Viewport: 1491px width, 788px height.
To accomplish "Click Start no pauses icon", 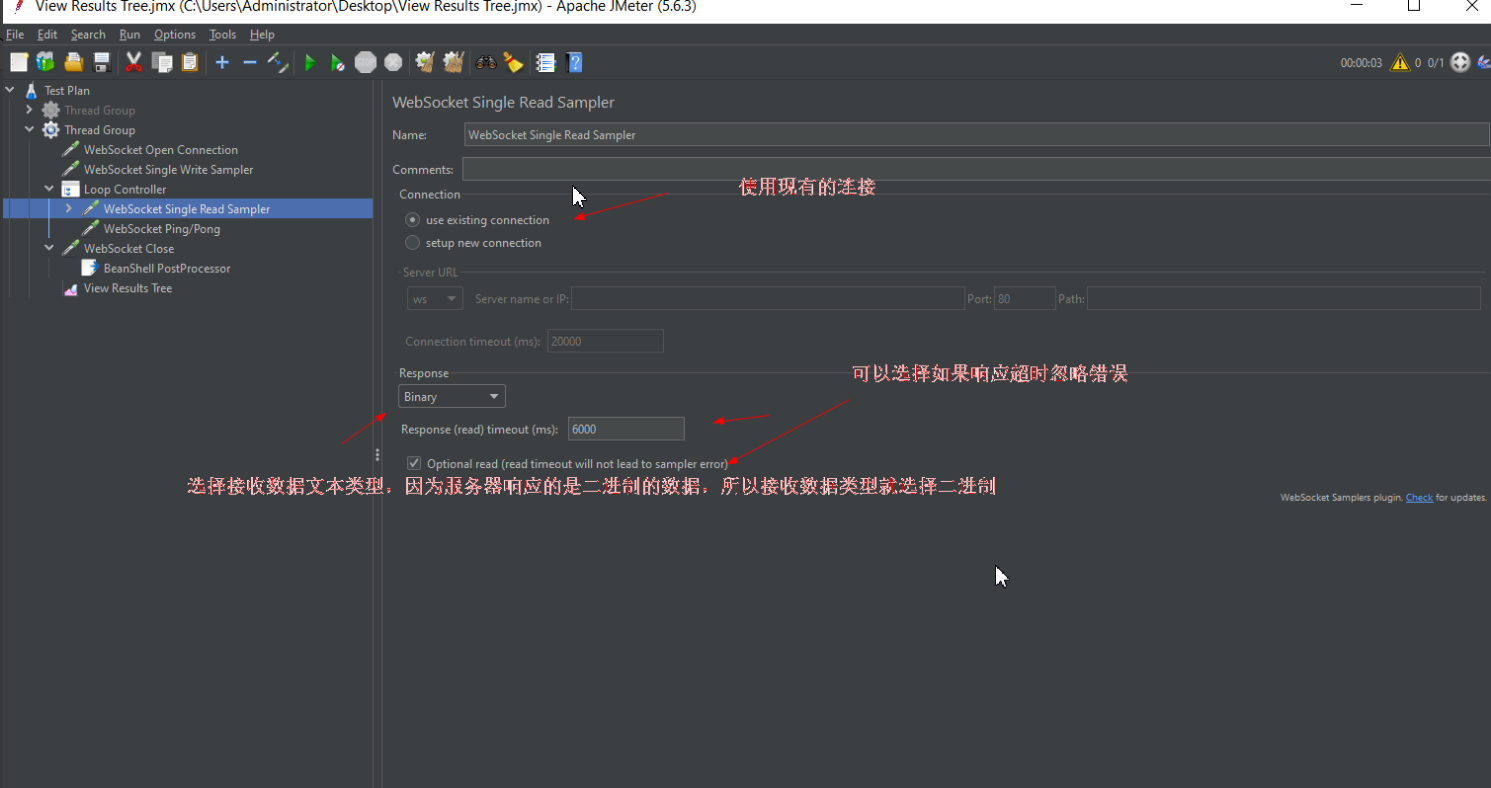I will click(x=338, y=62).
